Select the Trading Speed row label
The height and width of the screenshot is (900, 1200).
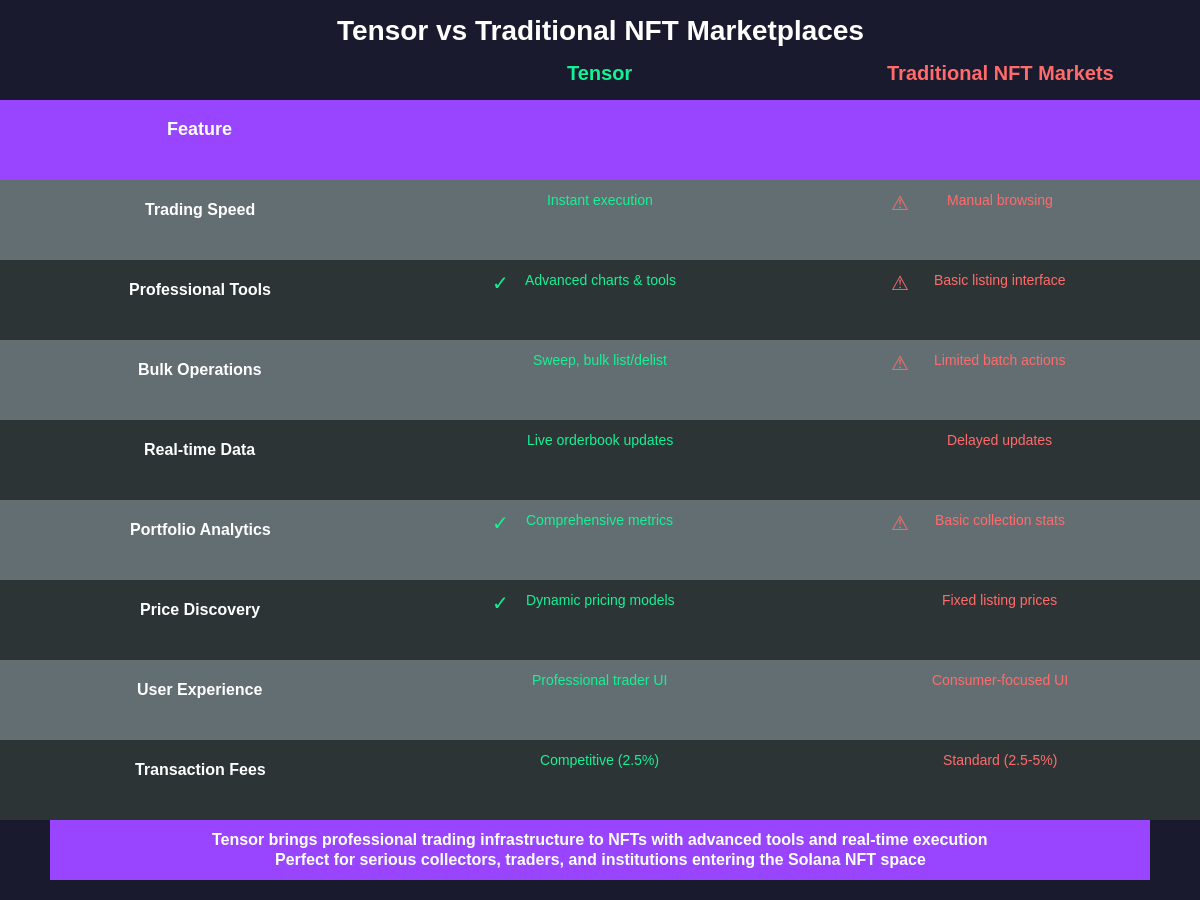pos(200,210)
